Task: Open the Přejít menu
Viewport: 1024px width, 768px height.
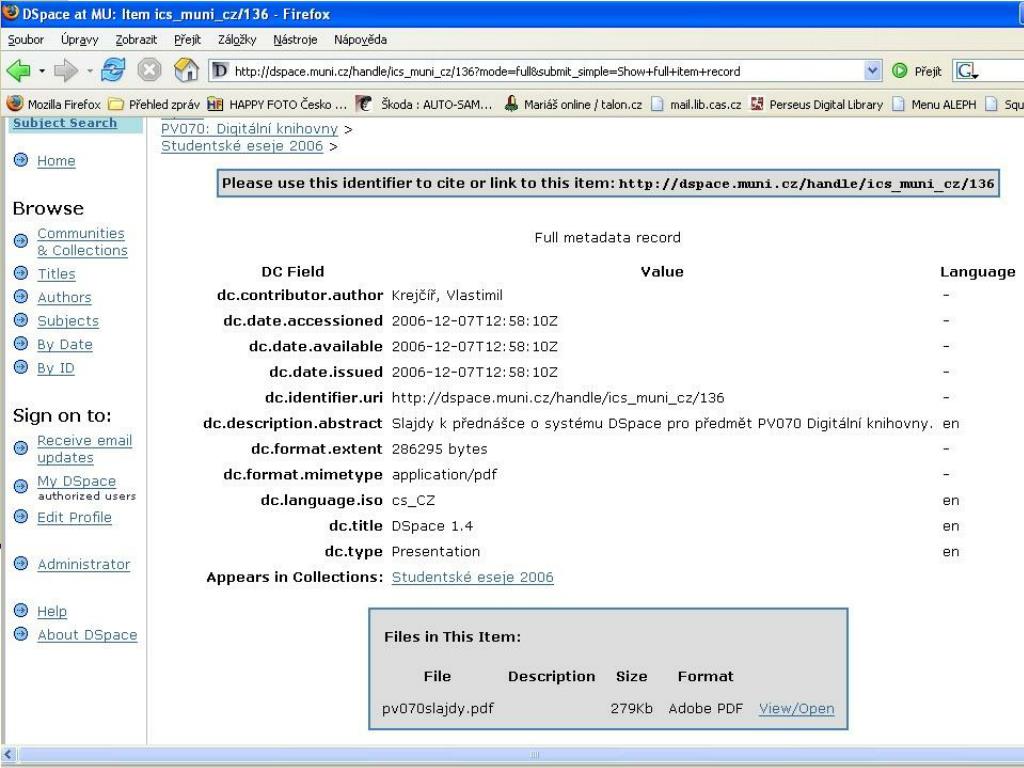Action: pyautogui.click(x=187, y=39)
